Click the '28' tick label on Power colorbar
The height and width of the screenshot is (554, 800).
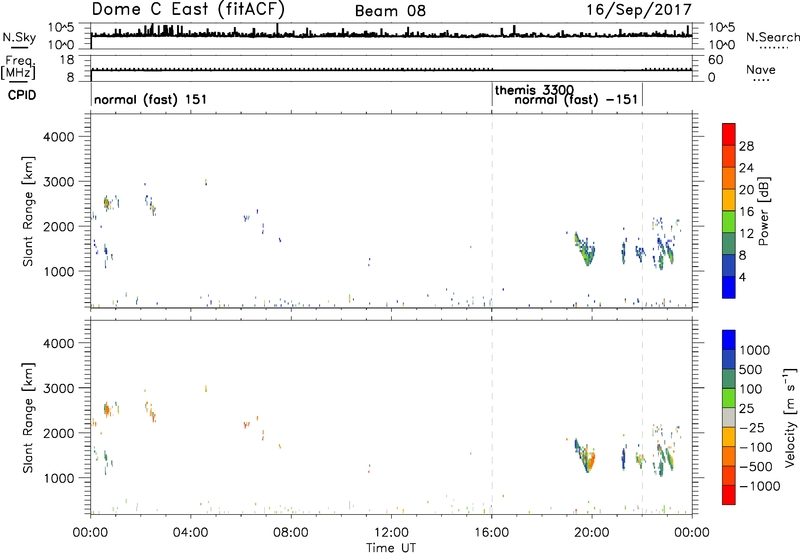coord(746,146)
